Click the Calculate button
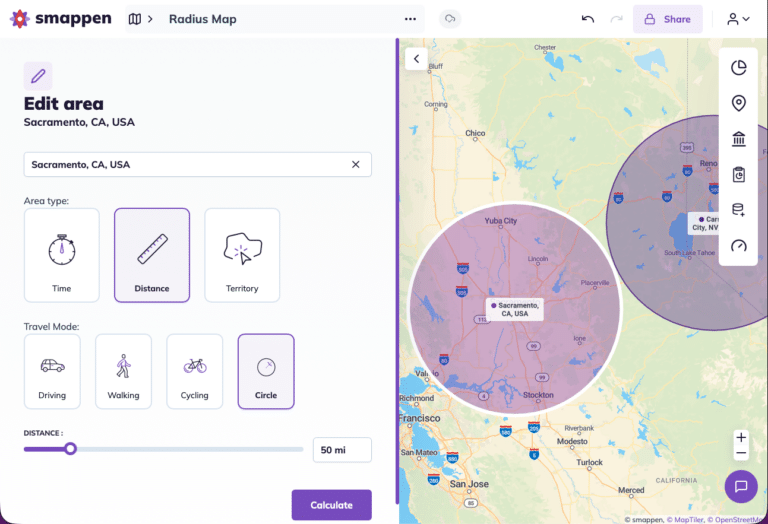The height and width of the screenshot is (524, 768). click(x=332, y=505)
